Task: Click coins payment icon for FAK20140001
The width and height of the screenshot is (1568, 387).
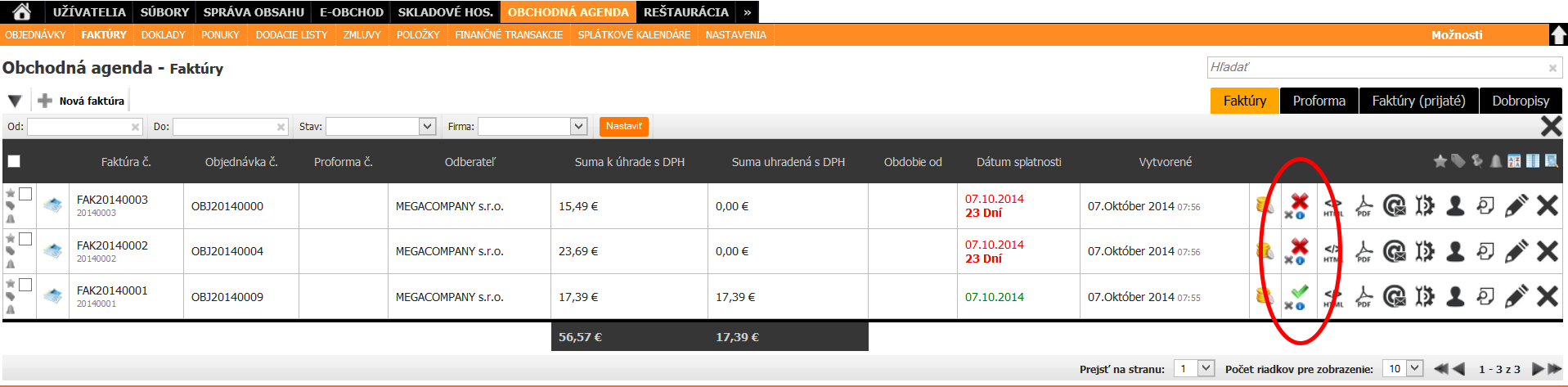Action: pyautogui.click(x=1265, y=296)
